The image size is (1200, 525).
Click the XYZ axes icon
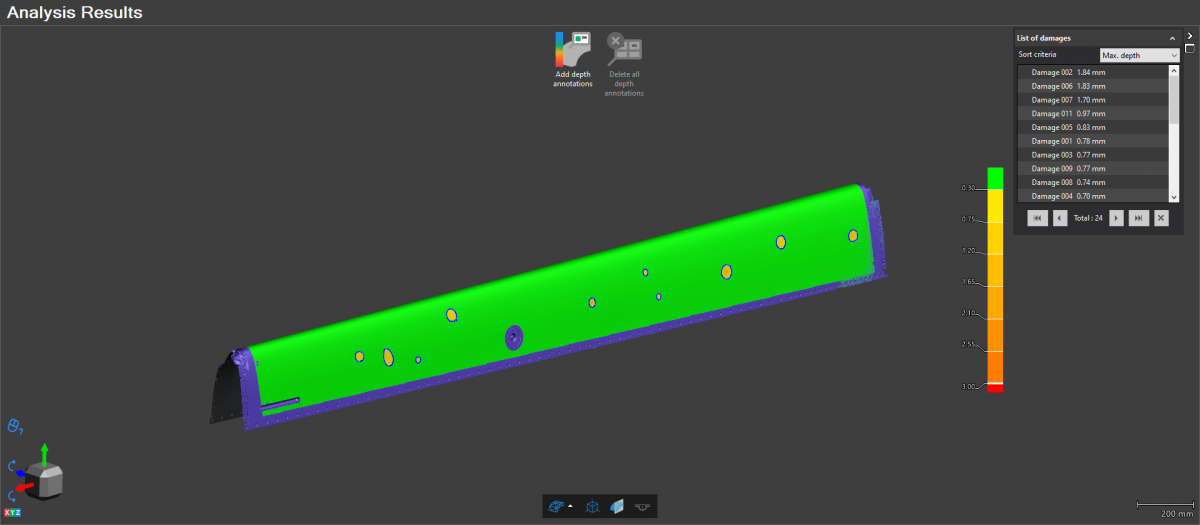click(x=12, y=513)
